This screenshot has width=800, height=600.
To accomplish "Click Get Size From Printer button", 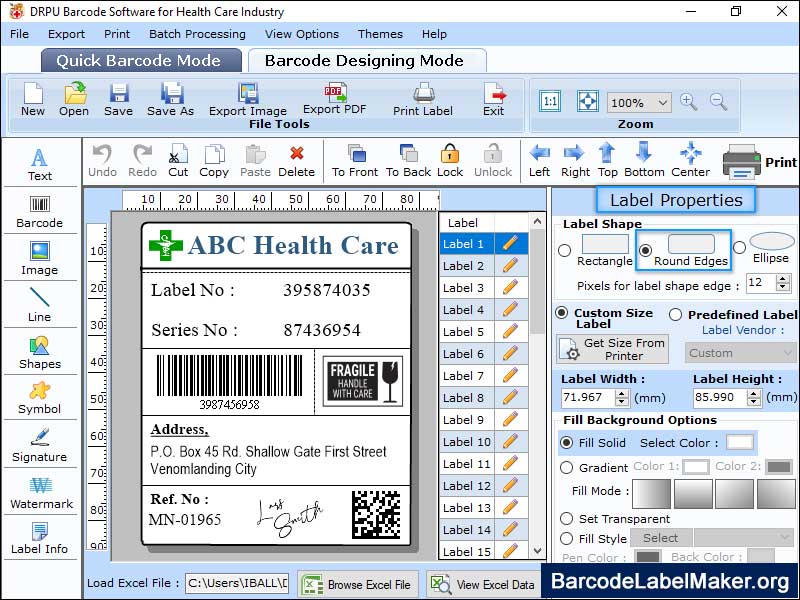I will (x=612, y=349).
